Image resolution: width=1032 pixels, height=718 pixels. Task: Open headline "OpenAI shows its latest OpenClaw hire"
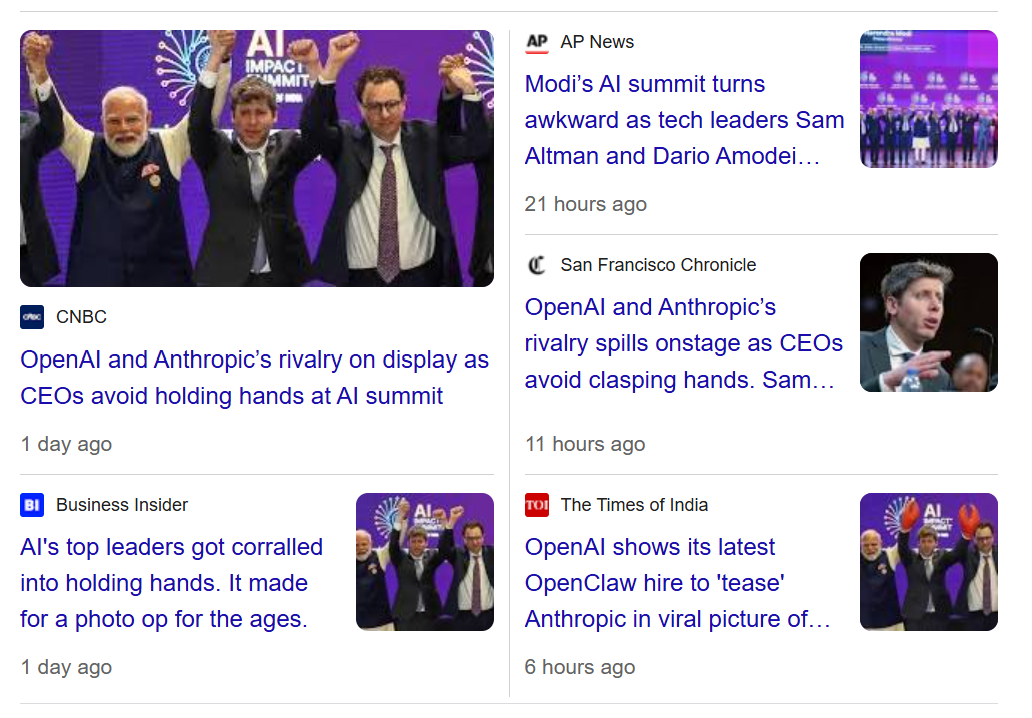tap(678, 583)
